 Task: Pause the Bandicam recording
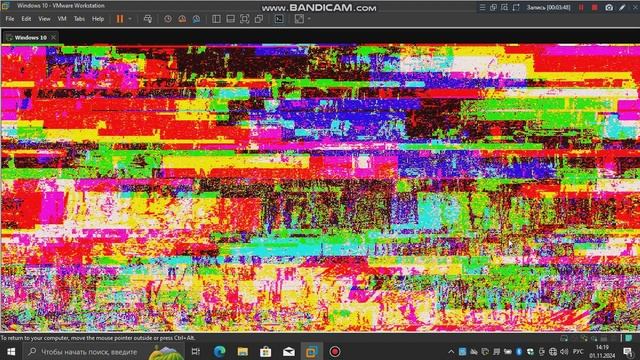581,7
